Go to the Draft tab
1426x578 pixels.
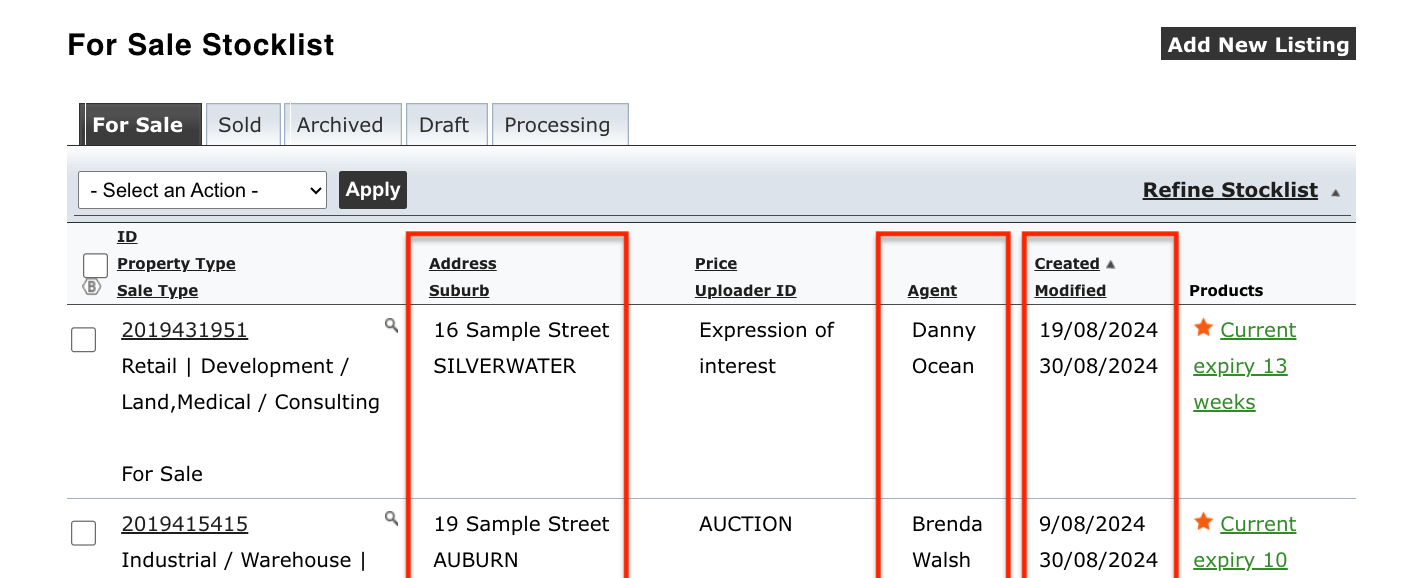click(444, 125)
